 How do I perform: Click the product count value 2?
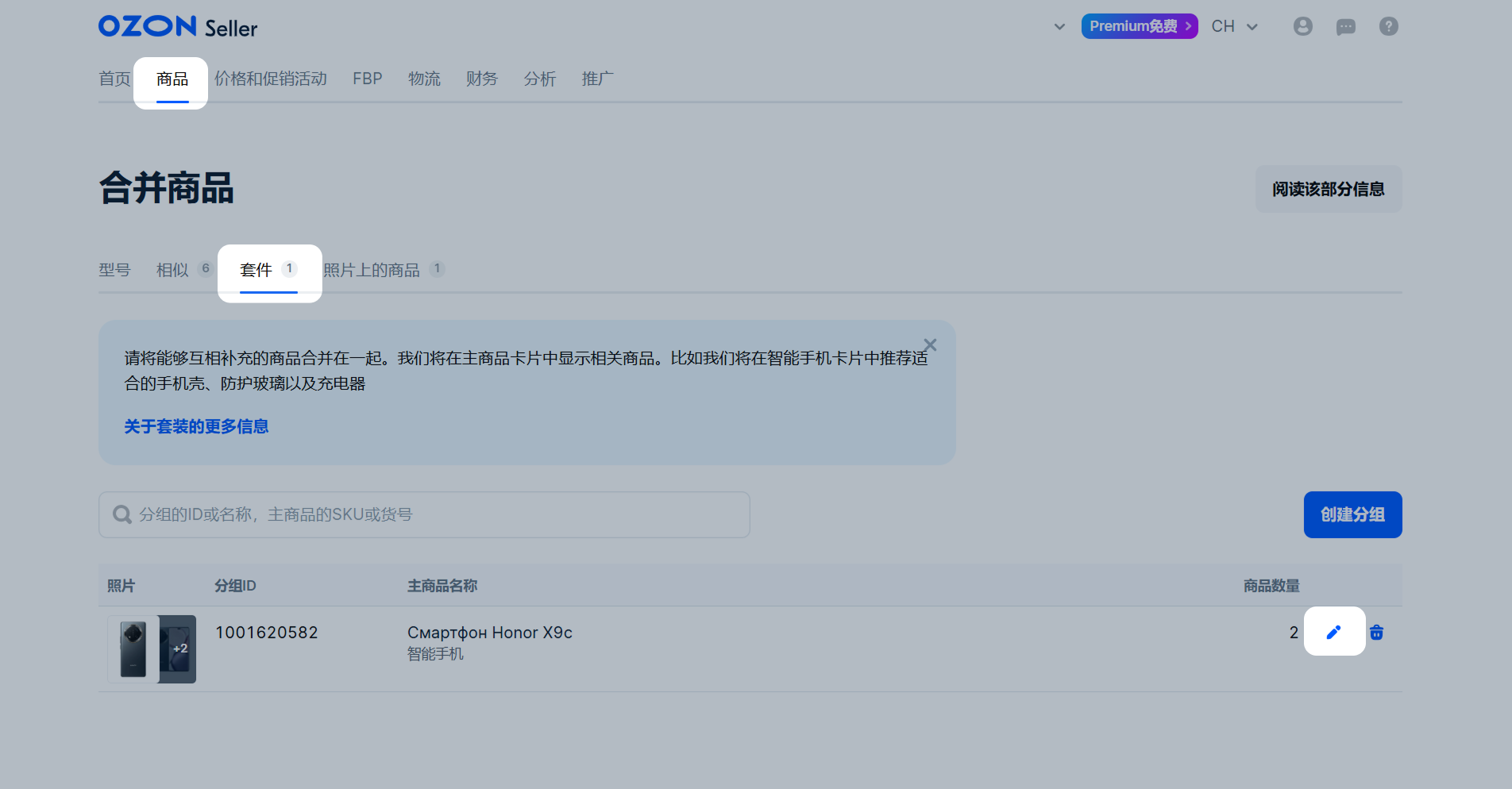point(1294,633)
